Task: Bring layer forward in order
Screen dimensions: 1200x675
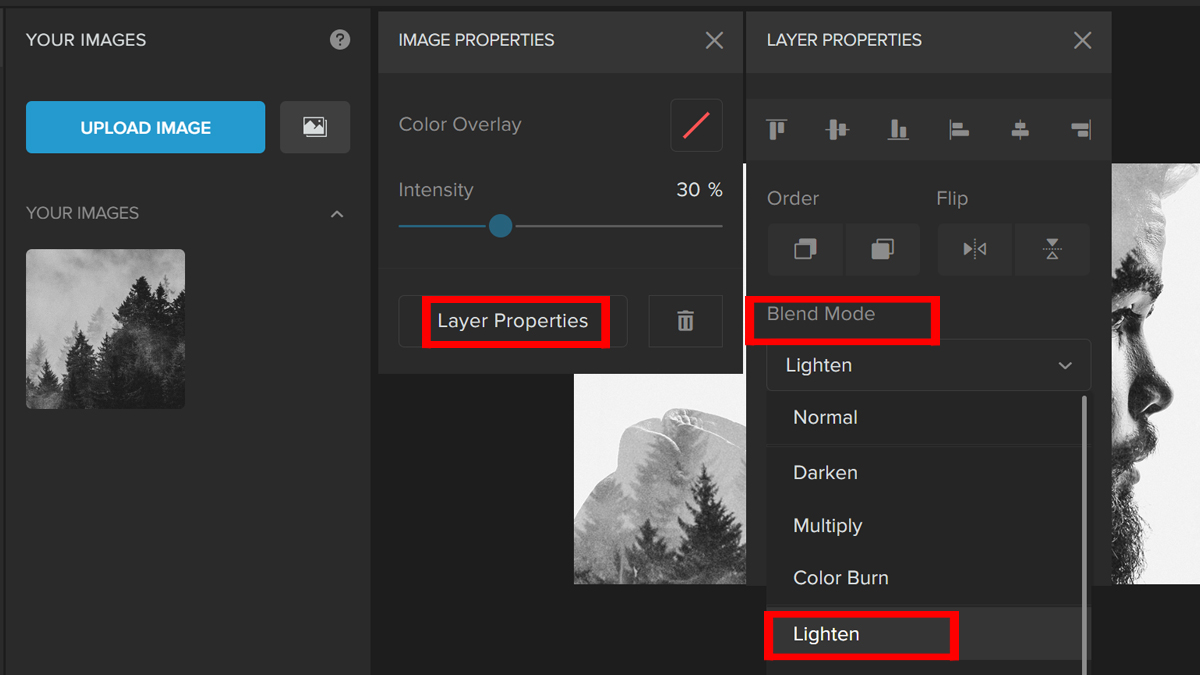Action: pyautogui.click(x=882, y=249)
